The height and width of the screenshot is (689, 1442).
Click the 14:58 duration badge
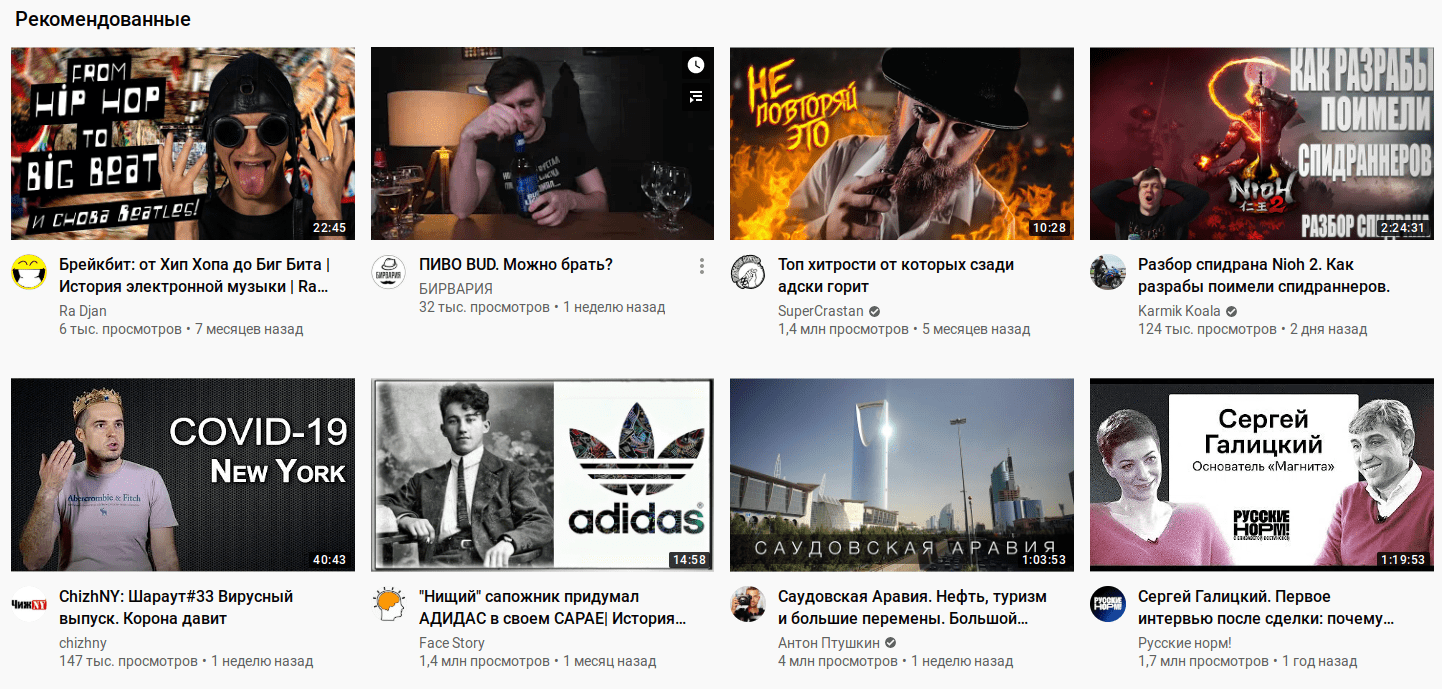tap(689, 559)
